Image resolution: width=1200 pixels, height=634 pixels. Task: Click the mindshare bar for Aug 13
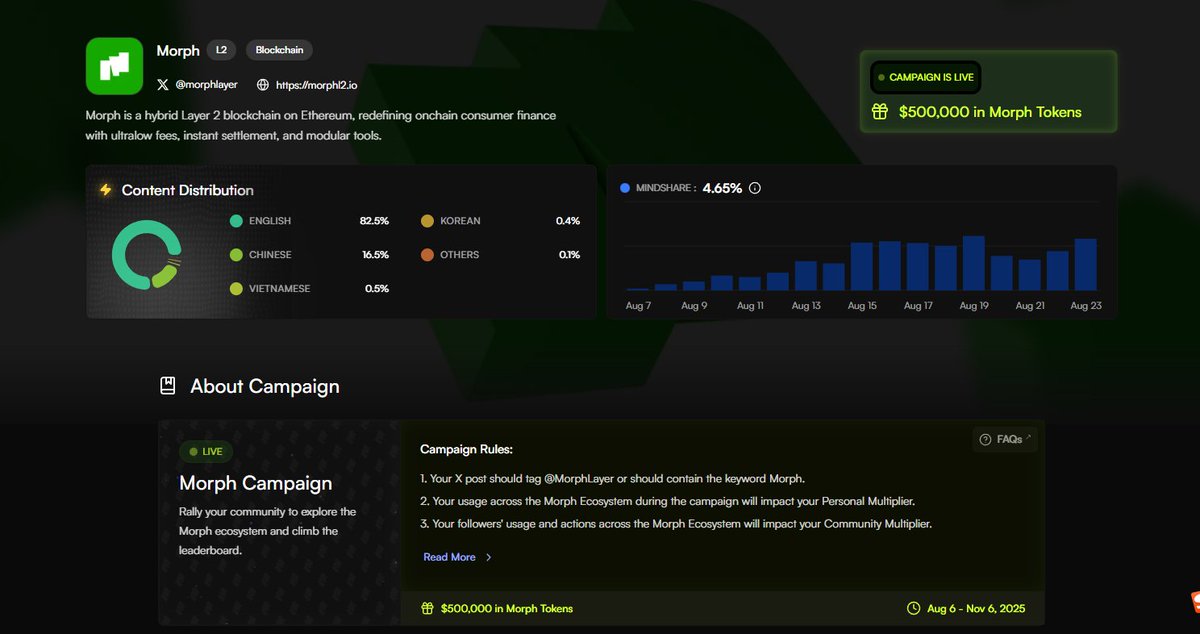tap(806, 276)
